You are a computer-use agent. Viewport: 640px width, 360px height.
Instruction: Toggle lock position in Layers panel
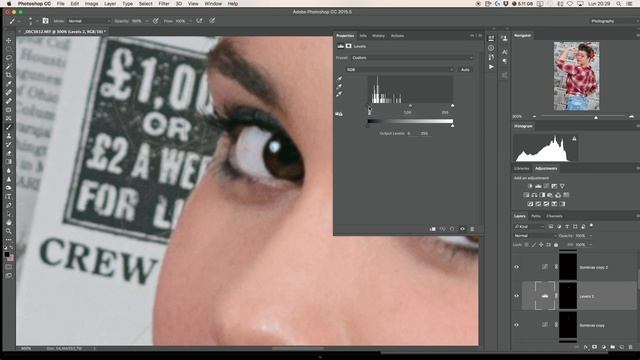(x=541, y=244)
